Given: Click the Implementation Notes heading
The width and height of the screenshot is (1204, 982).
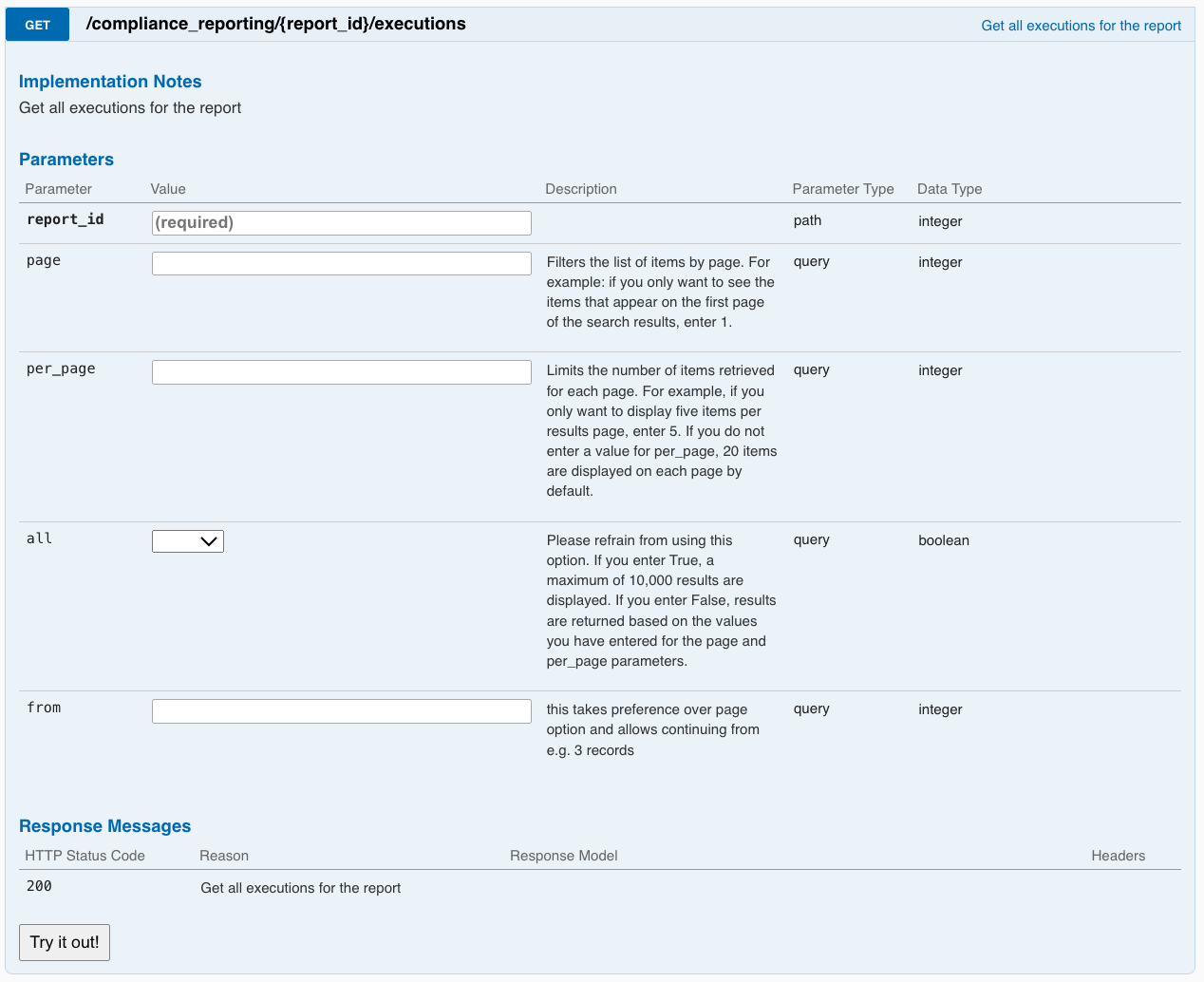Looking at the screenshot, I should pyautogui.click(x=110, y=82).
